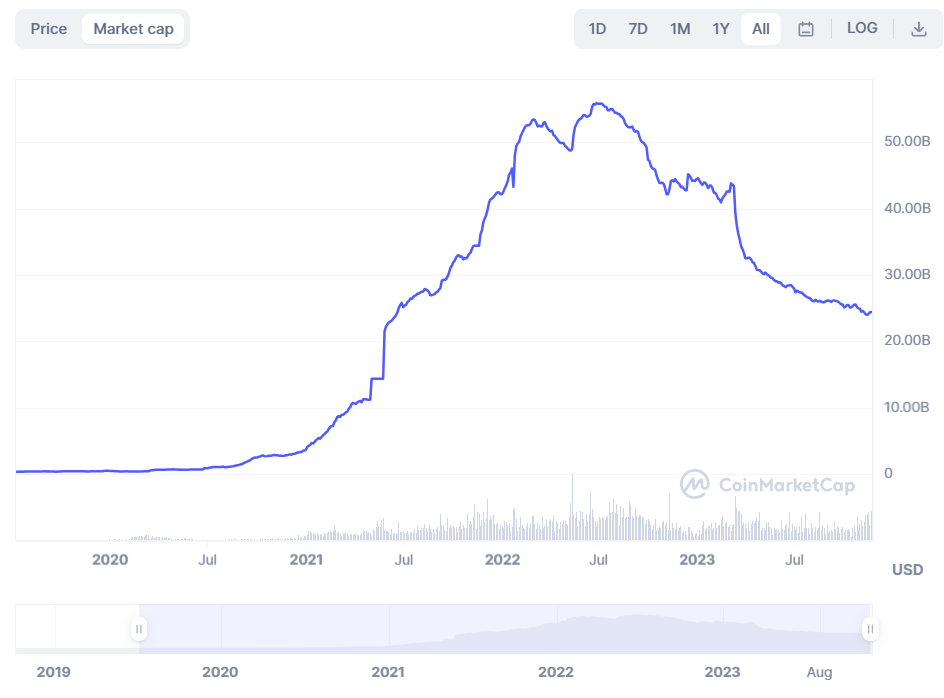Click the right range slider handle
The height and width of the screenshot is (698, 944).
871,629
